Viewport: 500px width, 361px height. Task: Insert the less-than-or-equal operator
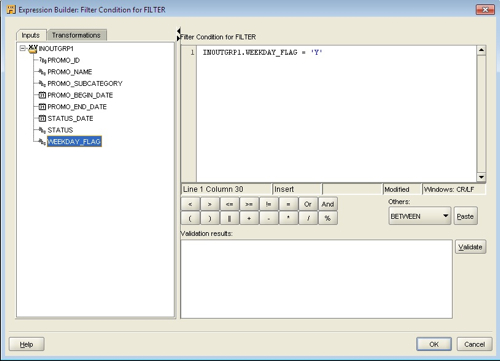[229, 204]
